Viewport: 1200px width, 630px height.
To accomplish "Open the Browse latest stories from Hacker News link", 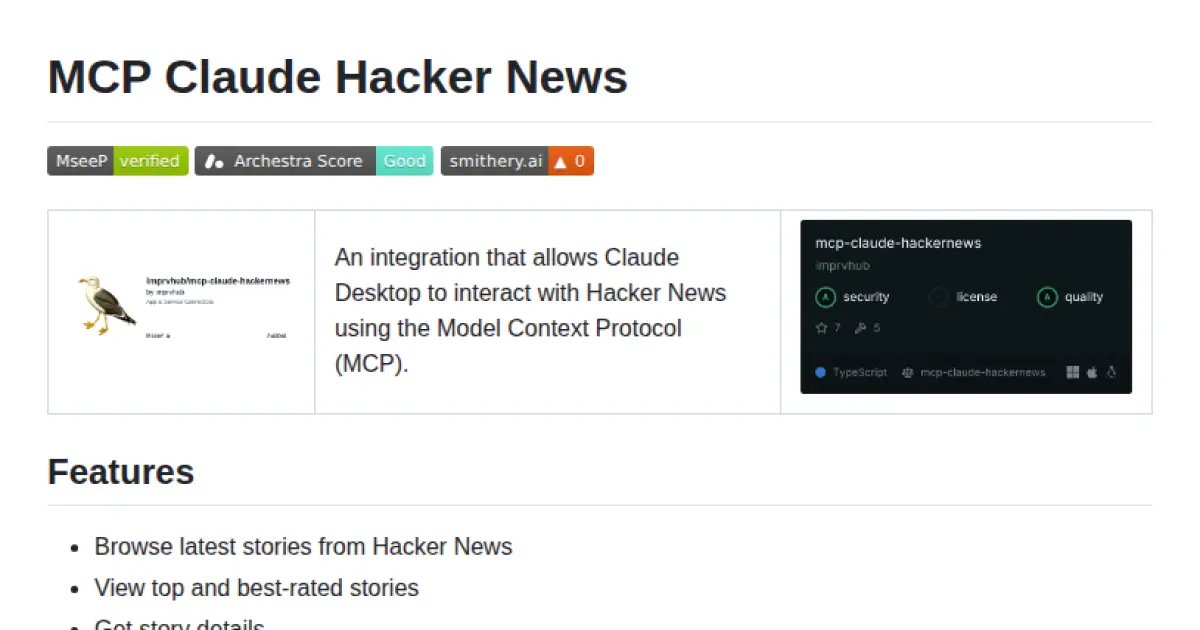I will pos(303,547).
